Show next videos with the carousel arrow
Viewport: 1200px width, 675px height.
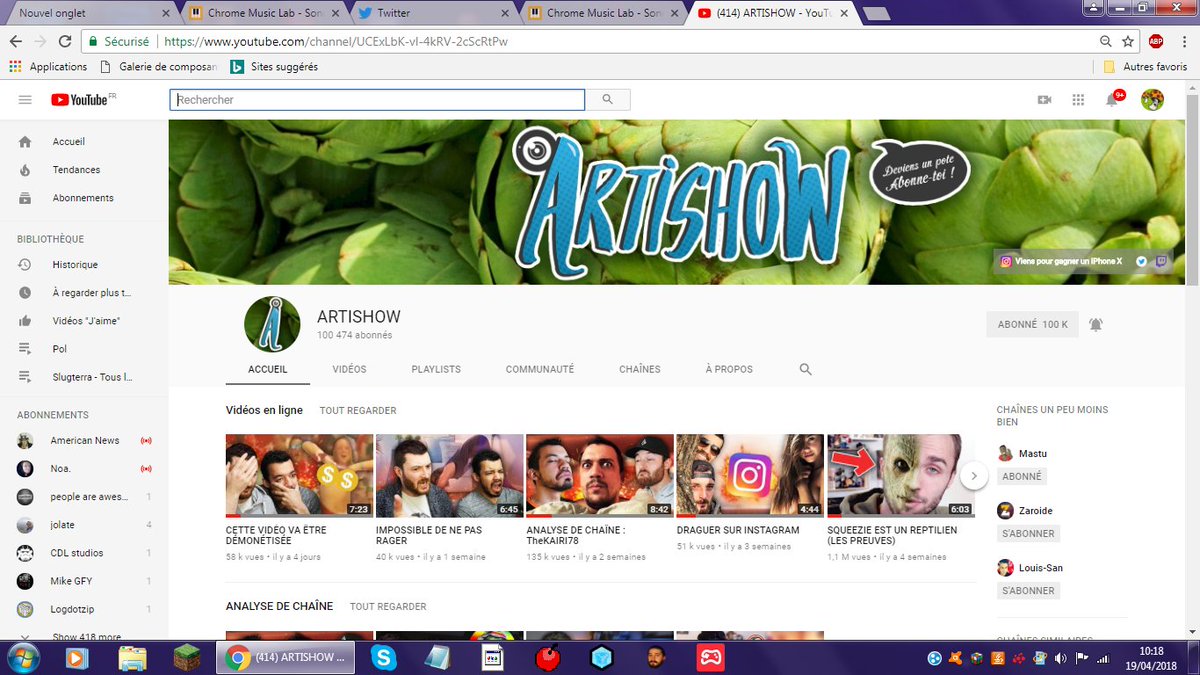pos(974,476)
